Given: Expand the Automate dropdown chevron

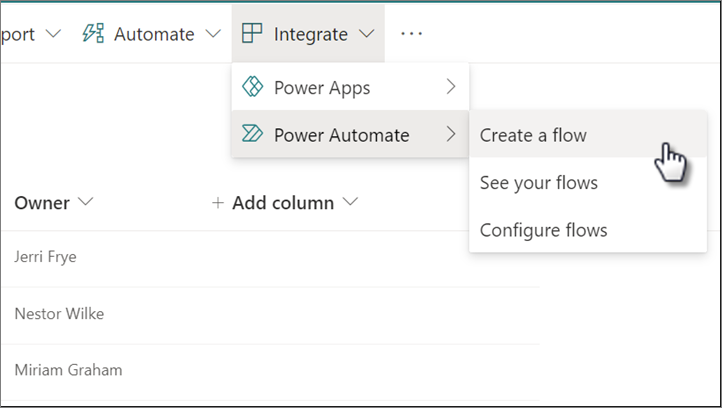Looking at the screenshot, I should (213, 34).
